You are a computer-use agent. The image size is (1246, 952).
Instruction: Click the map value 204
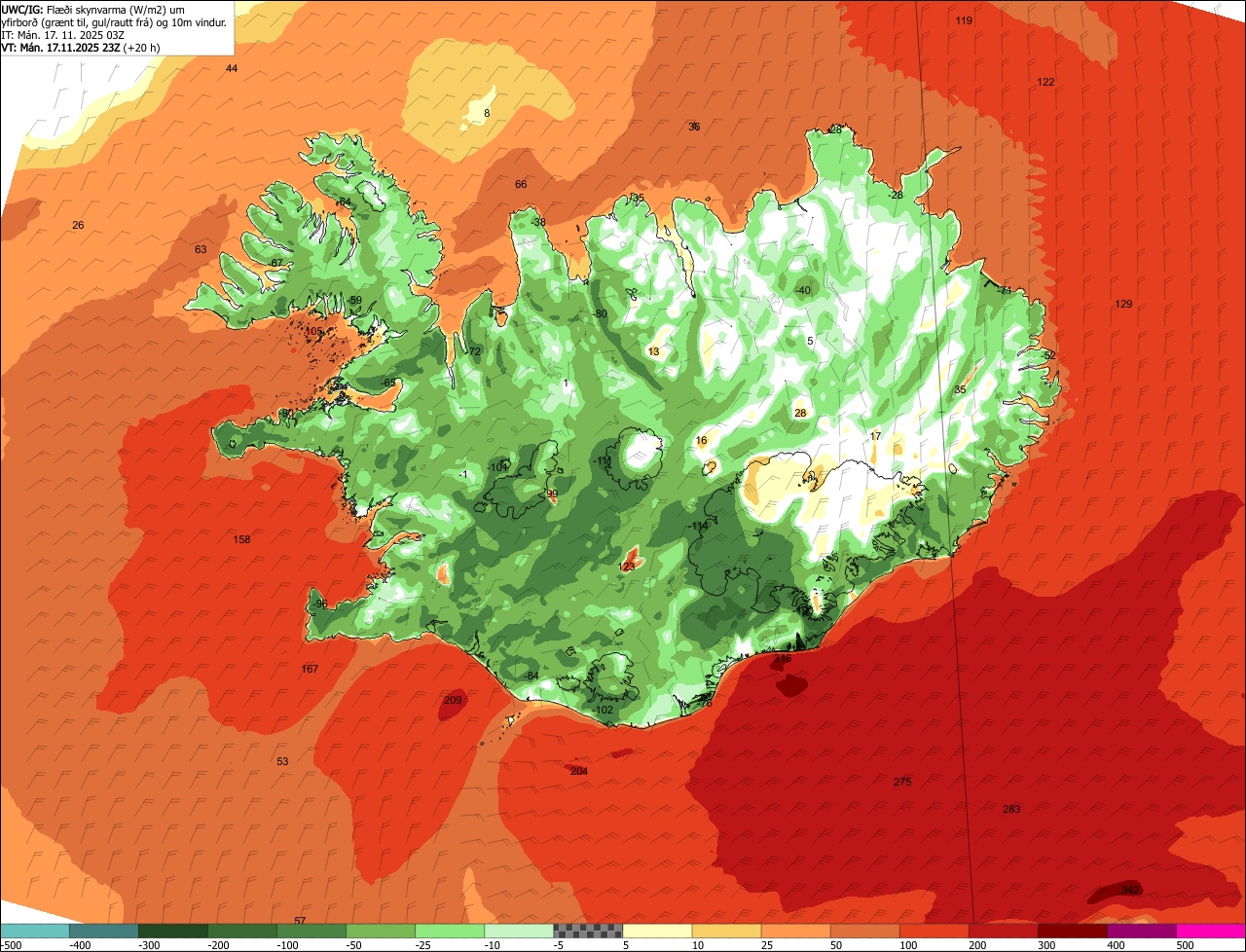(579, 771)
